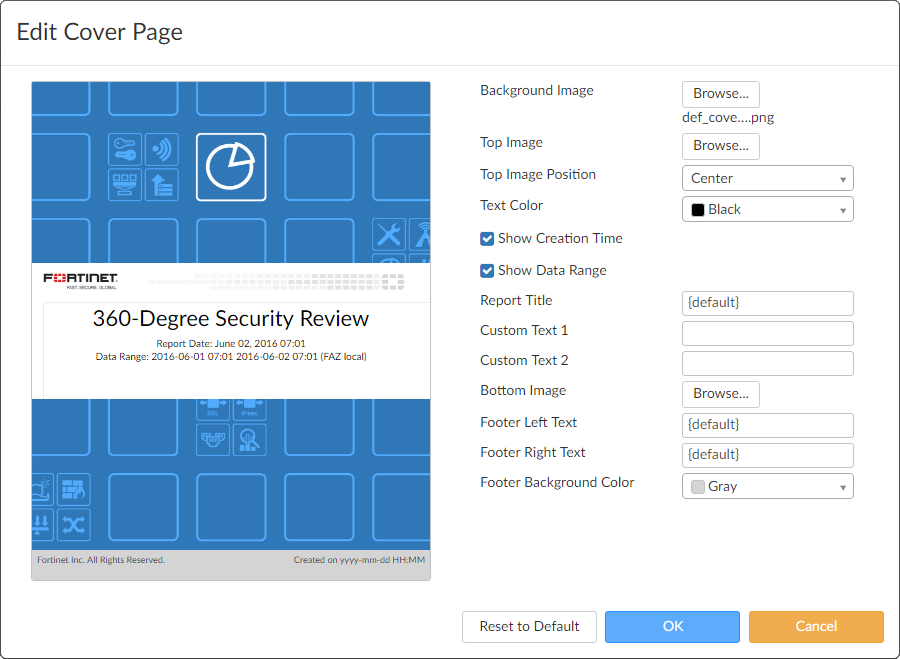Click the firewall brick-and-flame icon
Viewport: 900px width, 659px height.
point(74,489)
